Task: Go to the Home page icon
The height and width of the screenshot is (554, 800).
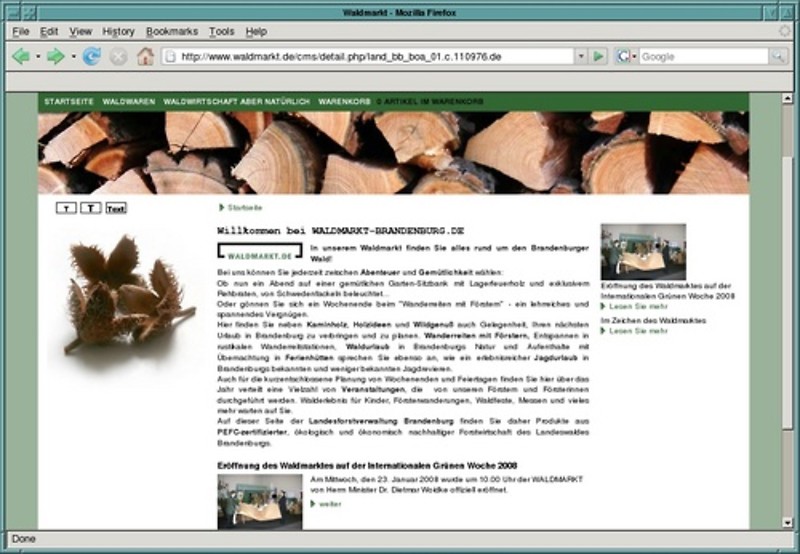Action: point(145,56)
